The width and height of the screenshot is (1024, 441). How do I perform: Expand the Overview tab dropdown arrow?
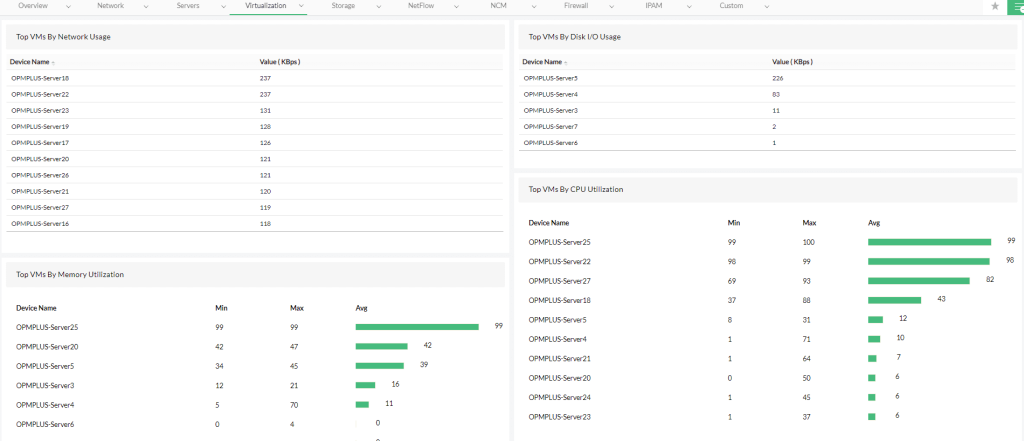67,6
